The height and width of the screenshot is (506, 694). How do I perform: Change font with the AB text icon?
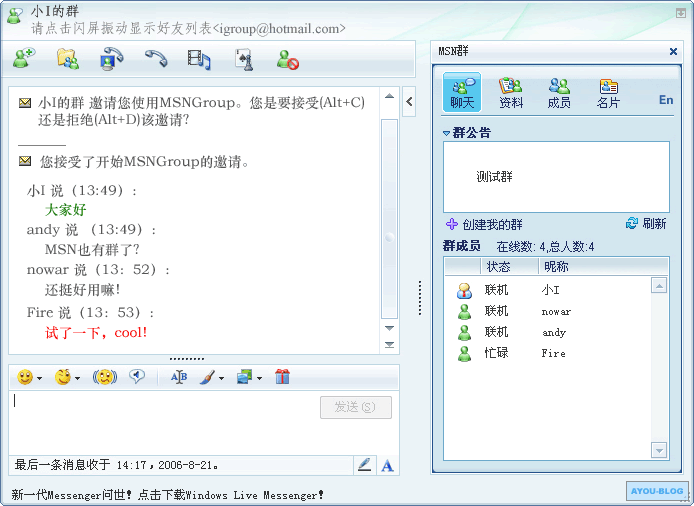[179, 377]
